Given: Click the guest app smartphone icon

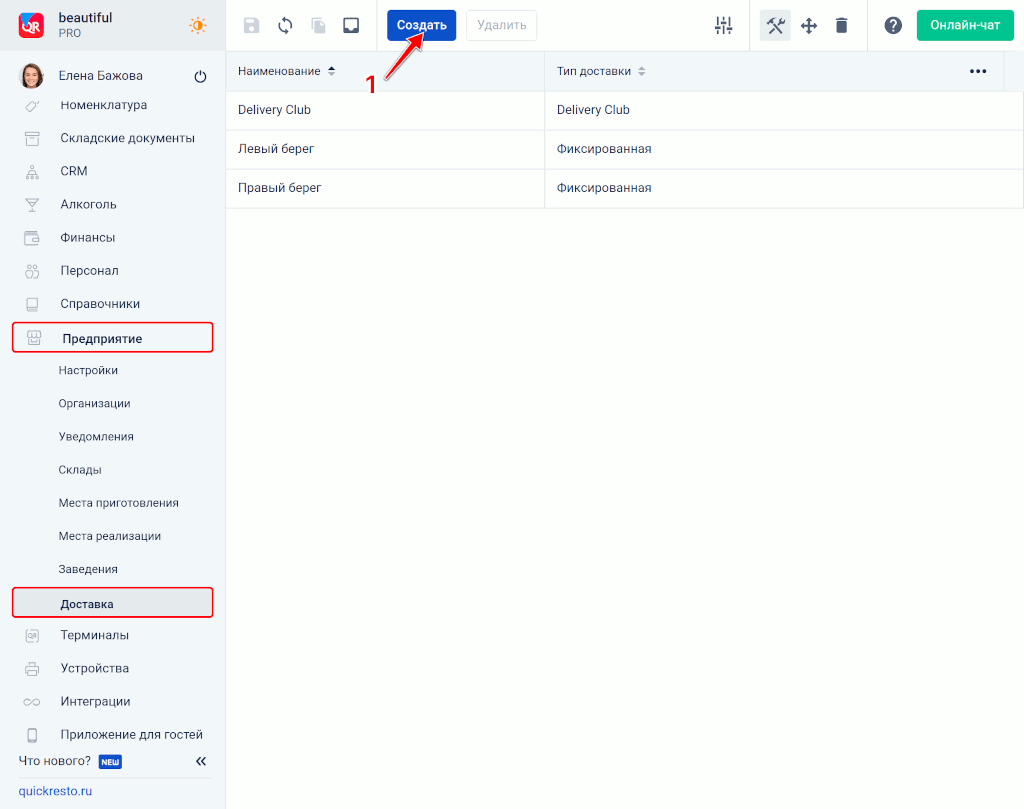Looking at the screenshot, I should 32,735.
